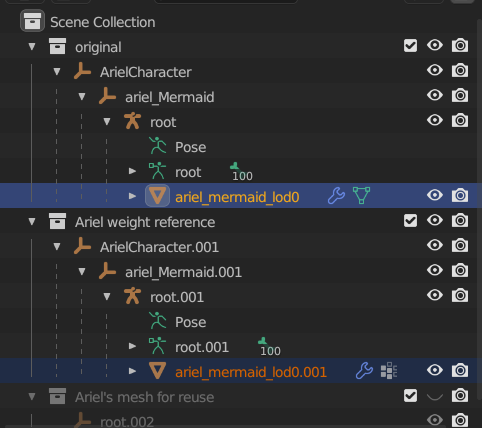The height and width of the screenshot is (428, 482).
Task: Click the armature icon next to root.001
Action: pos(132,296)
